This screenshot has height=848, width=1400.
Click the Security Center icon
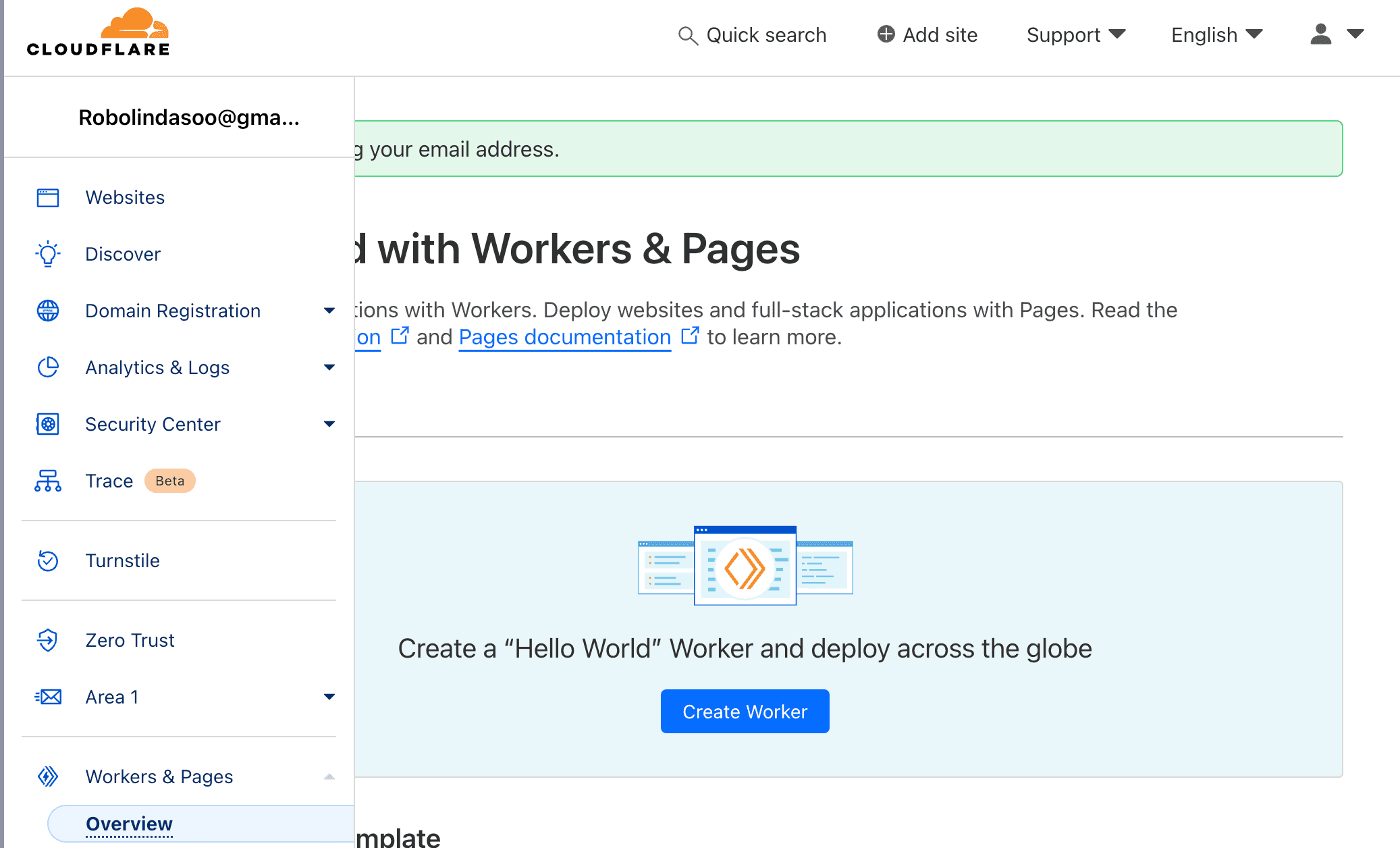pyautogui.click(x=48, y=424)
